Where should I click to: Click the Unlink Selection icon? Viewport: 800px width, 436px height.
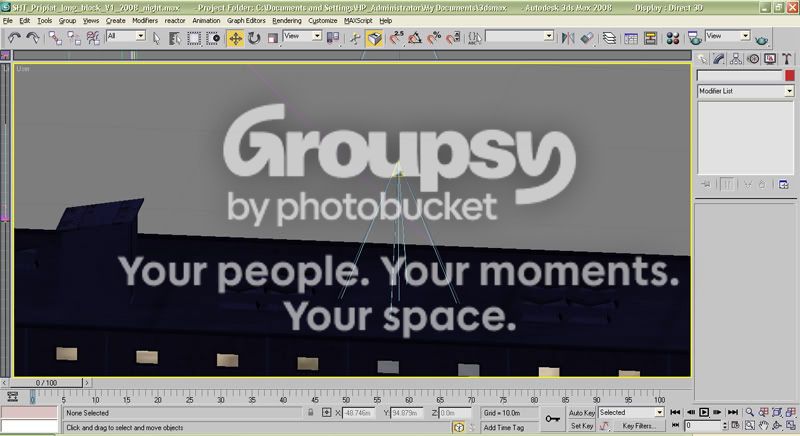(x=74, y=38)
